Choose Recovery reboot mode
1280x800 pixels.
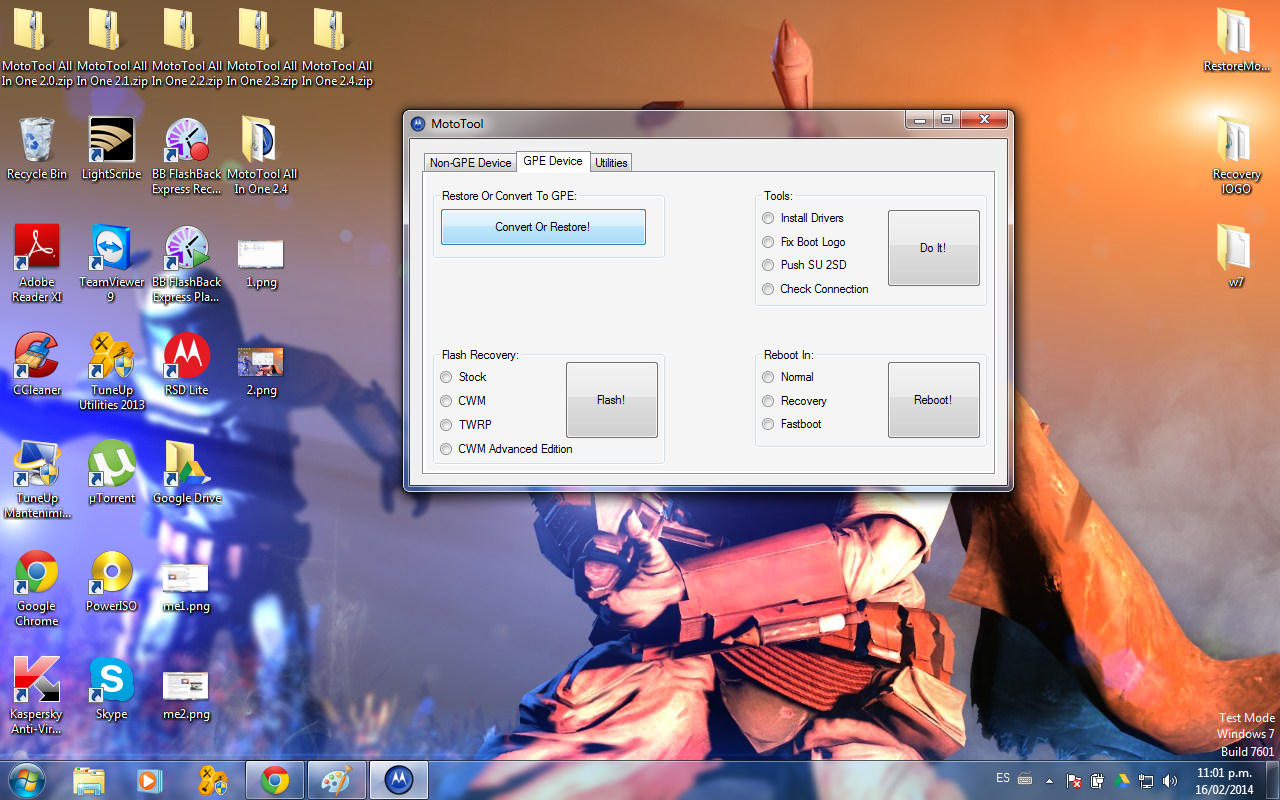tap(795, 401)
